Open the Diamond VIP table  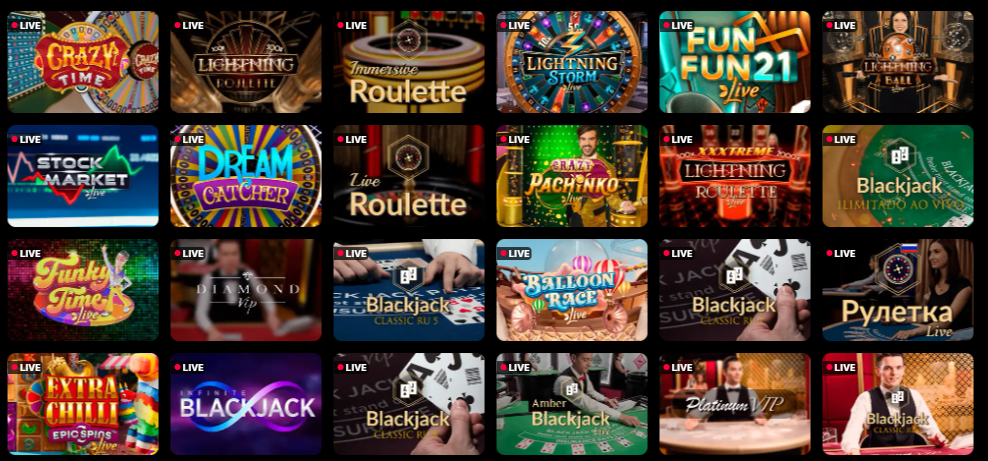pos(246,290)
